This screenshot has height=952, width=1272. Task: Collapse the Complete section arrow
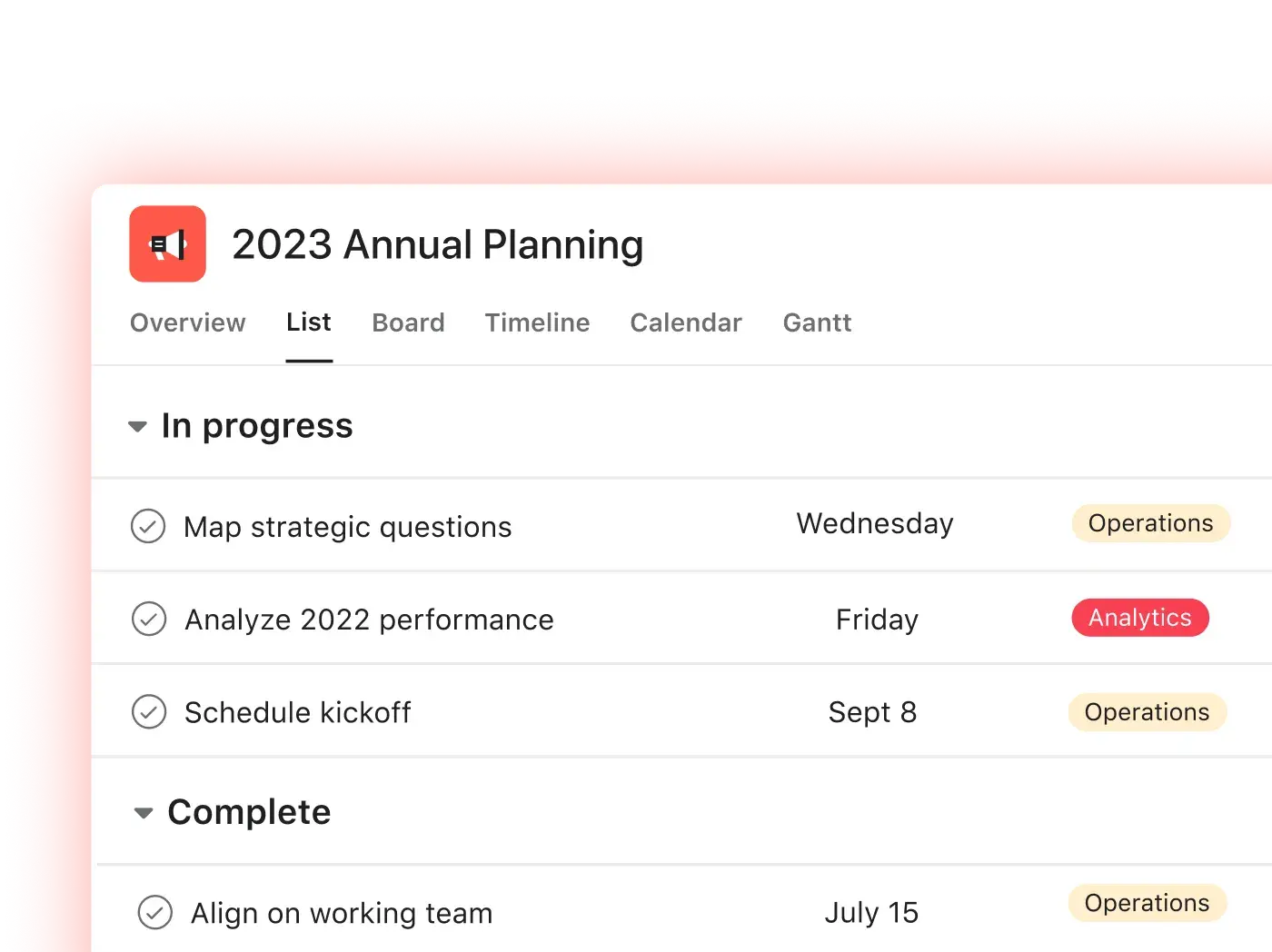[x=144, y=813]
